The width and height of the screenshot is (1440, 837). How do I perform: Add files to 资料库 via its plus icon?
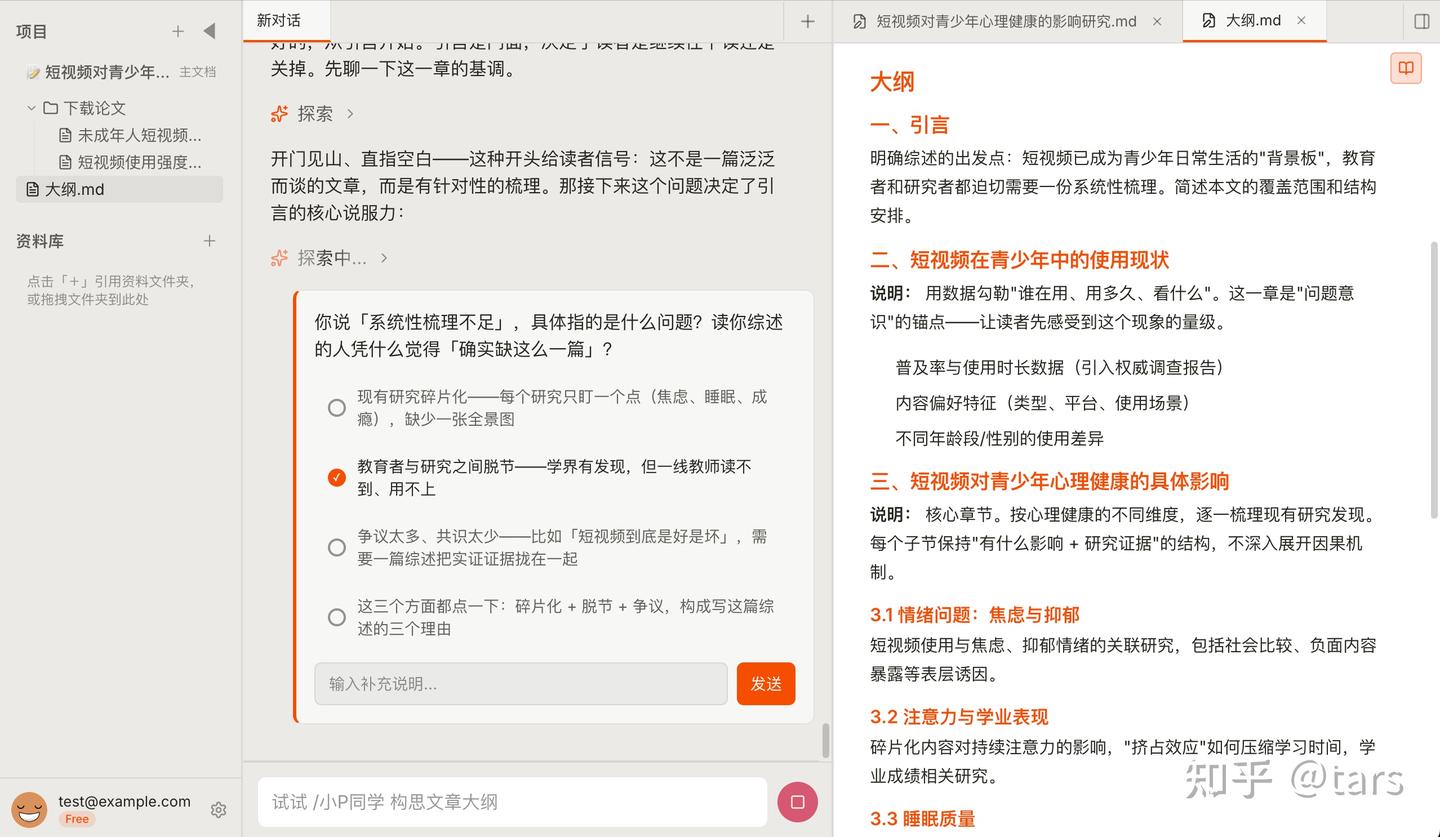tap(209, 240)
